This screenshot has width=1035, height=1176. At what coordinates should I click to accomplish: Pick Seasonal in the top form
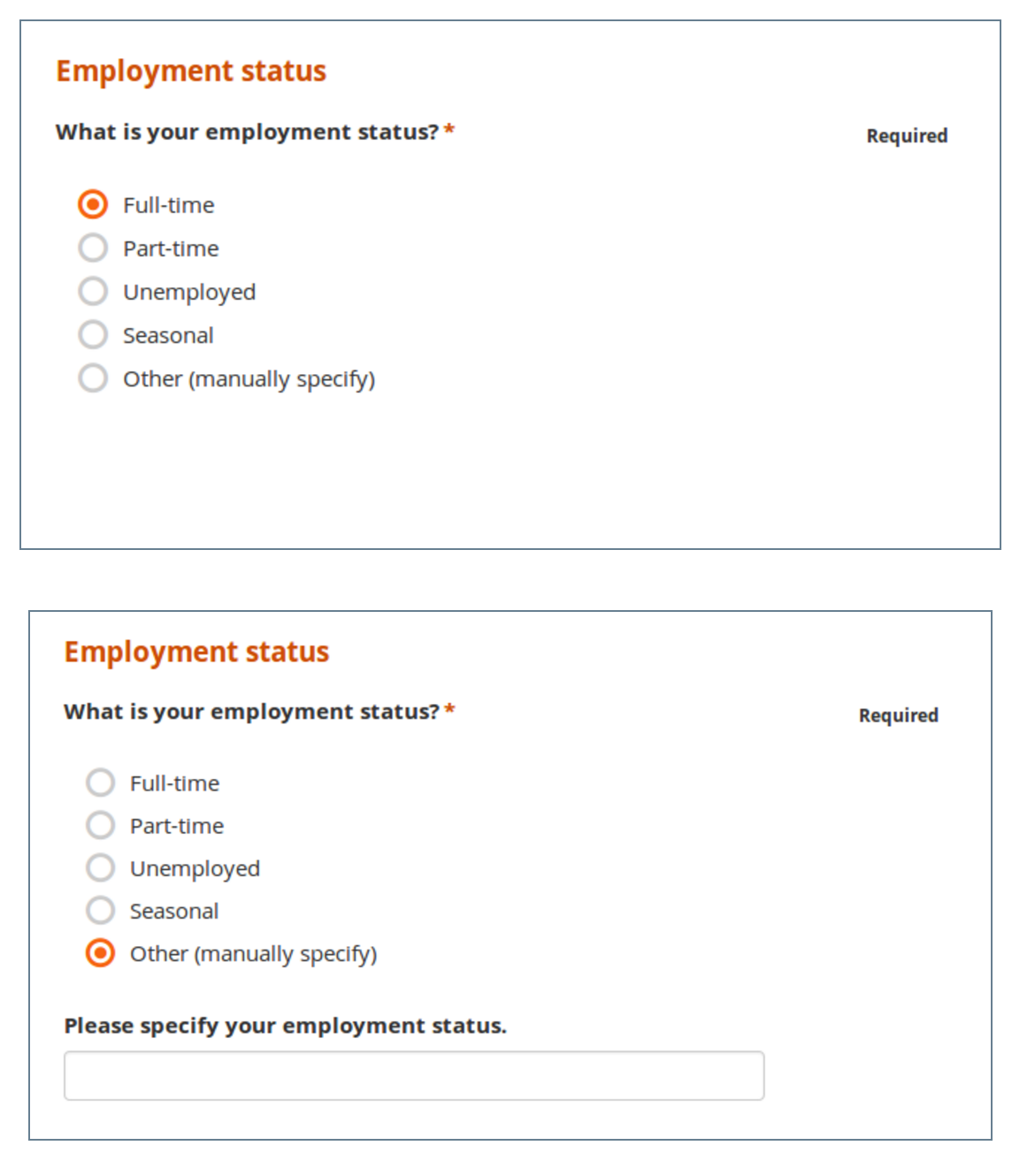(x=93, y=334)
